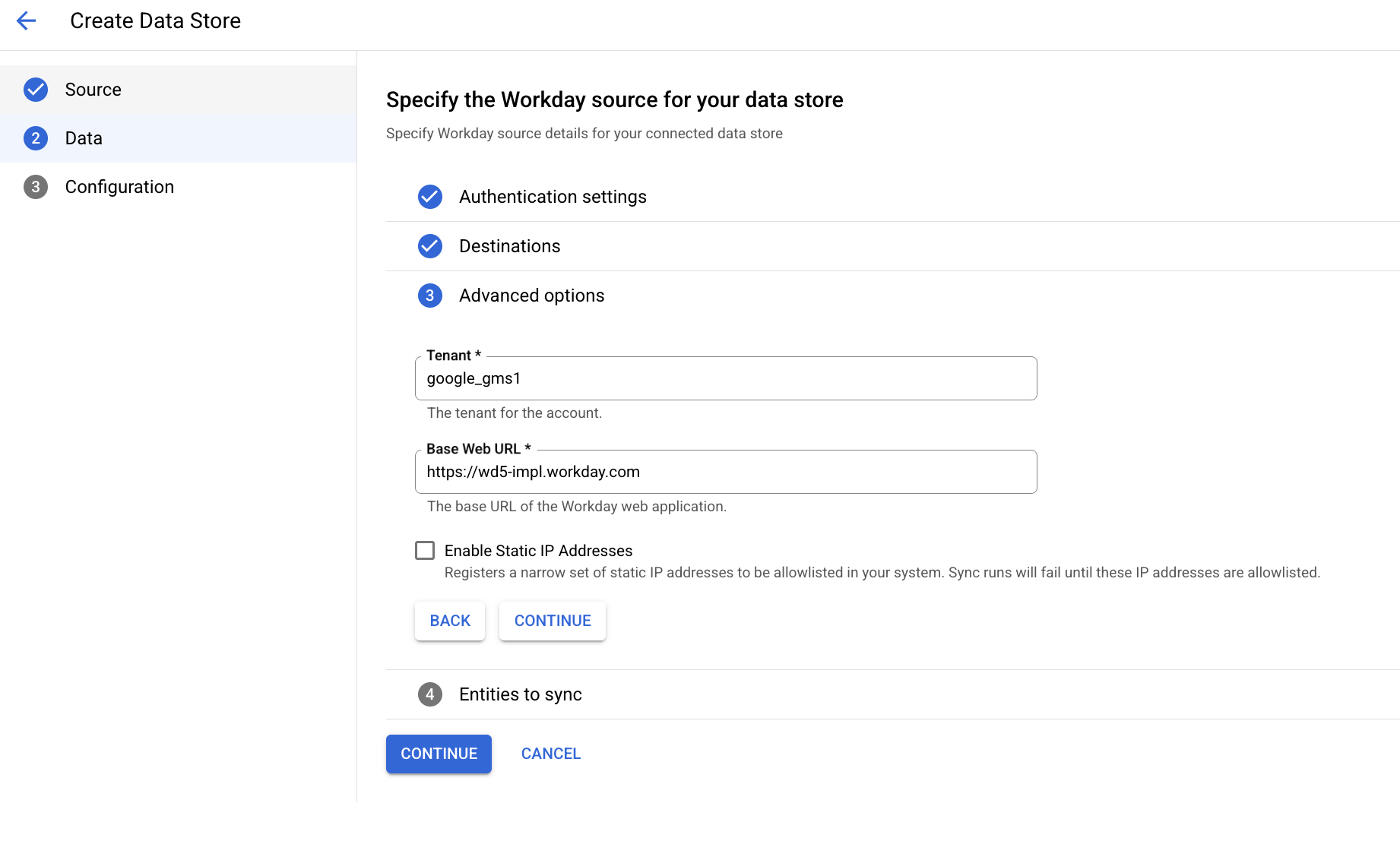Click 'Specify the Workday source' heading

click(x=615, y=100)
